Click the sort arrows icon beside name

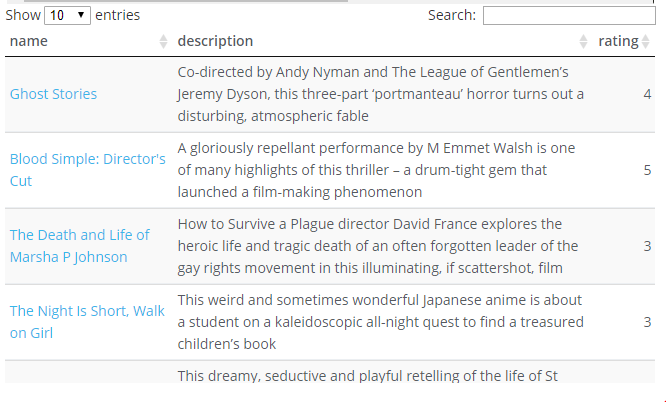click(x=164, y=42)
